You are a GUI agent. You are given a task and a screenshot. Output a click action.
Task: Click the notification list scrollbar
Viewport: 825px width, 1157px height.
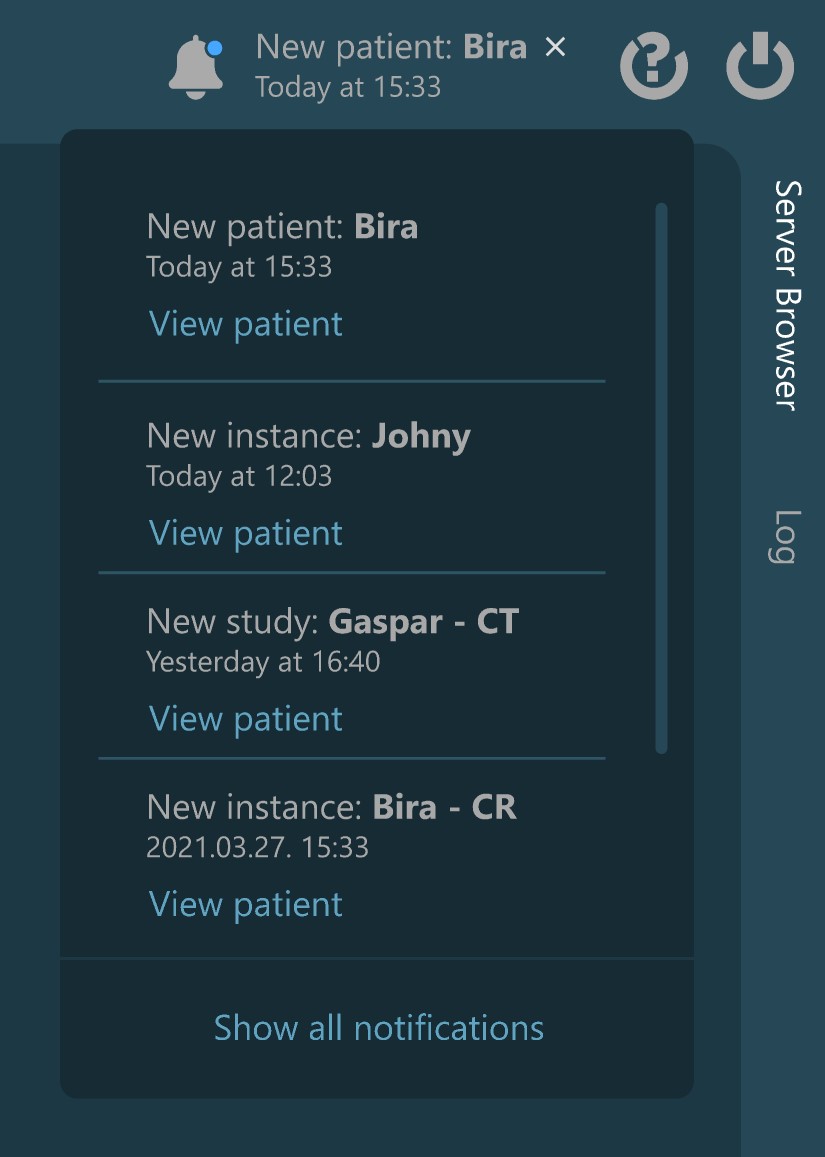tap(661, 477)
